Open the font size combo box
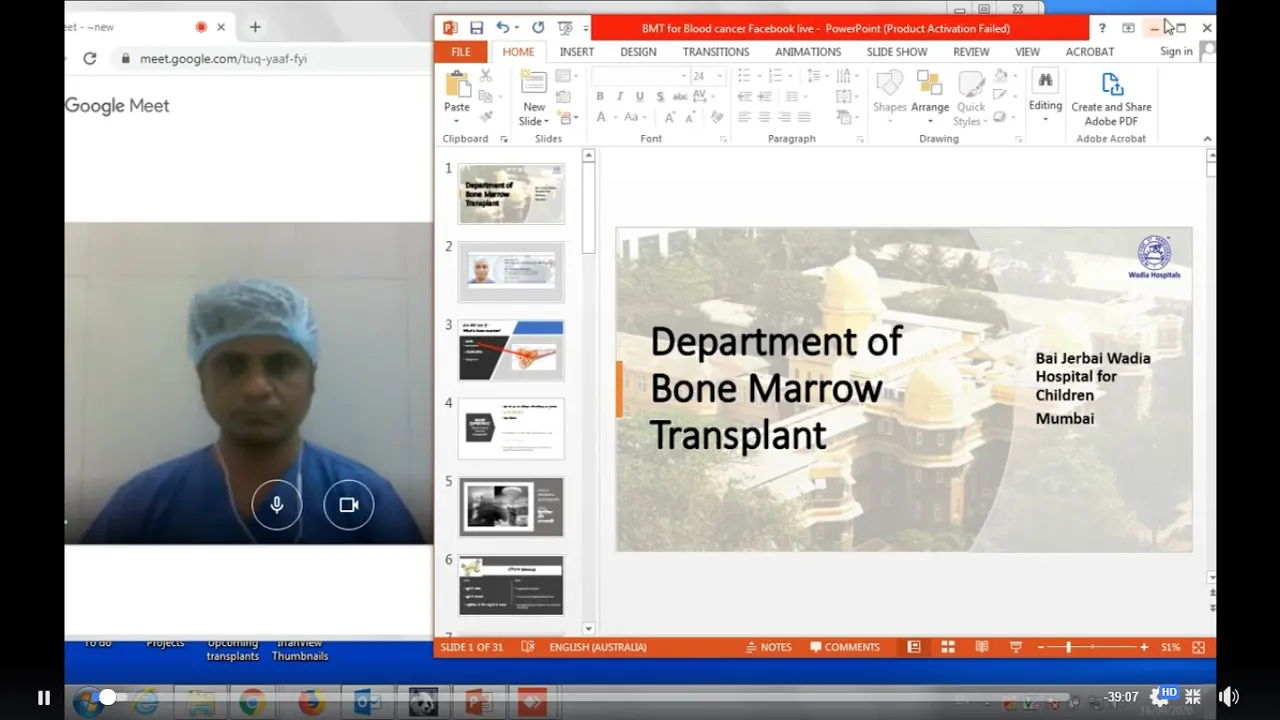Image resolution: width=1280 pixels, height=720 pixels. pyautogui.click(x=707, y=76)
